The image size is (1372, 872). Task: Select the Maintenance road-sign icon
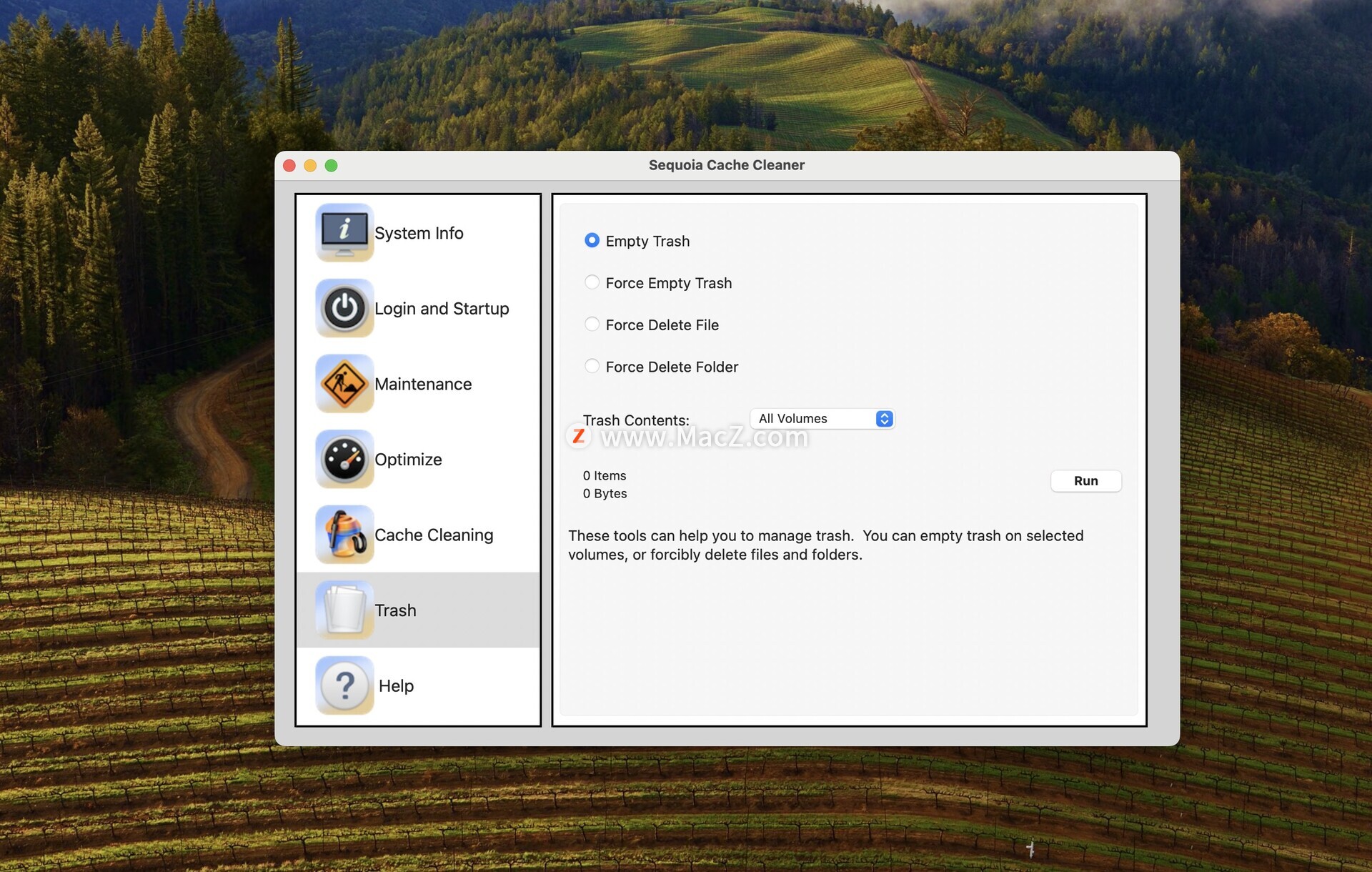point(344,384)
